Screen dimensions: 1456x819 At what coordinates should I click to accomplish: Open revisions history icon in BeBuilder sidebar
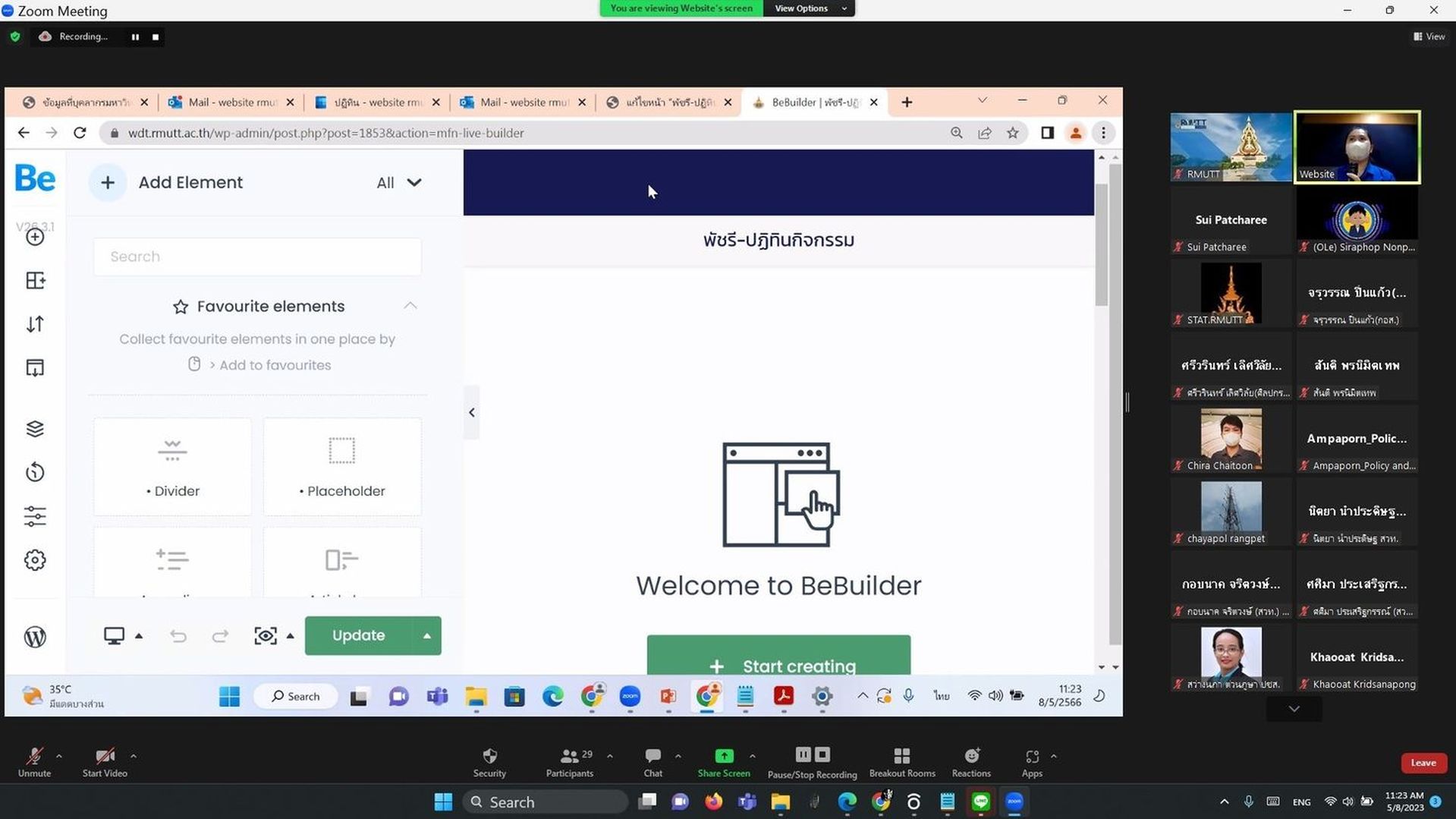(35, 472)
